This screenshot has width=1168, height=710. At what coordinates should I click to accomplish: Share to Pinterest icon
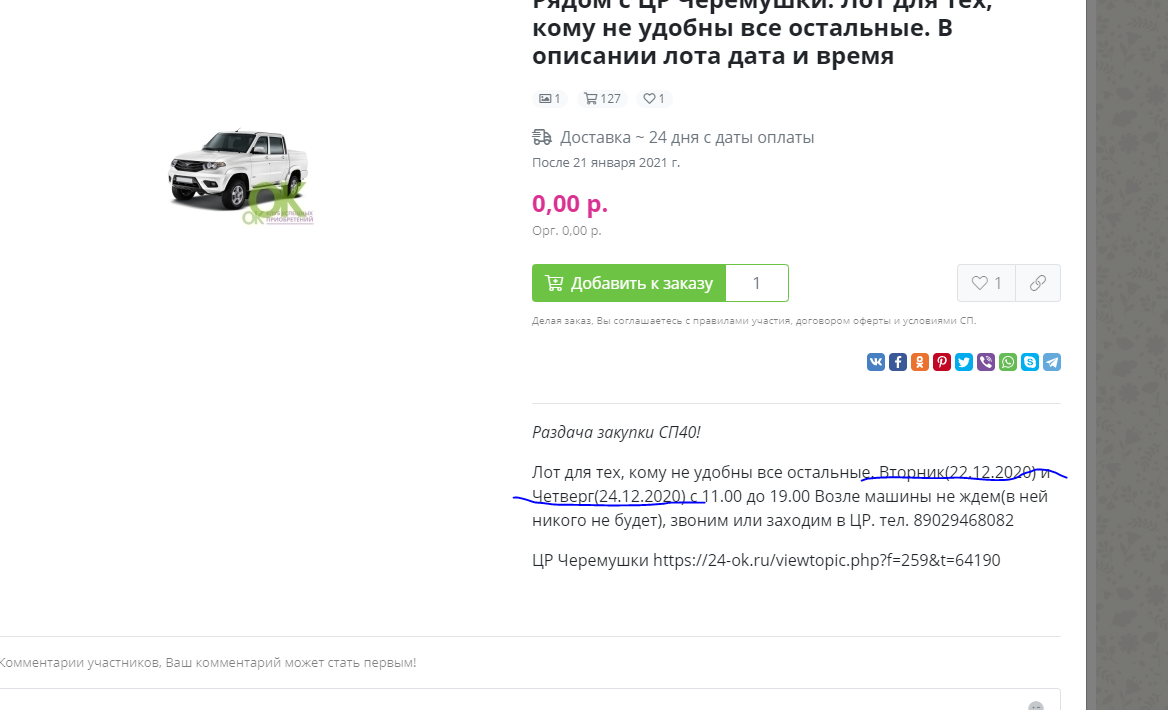942,362
